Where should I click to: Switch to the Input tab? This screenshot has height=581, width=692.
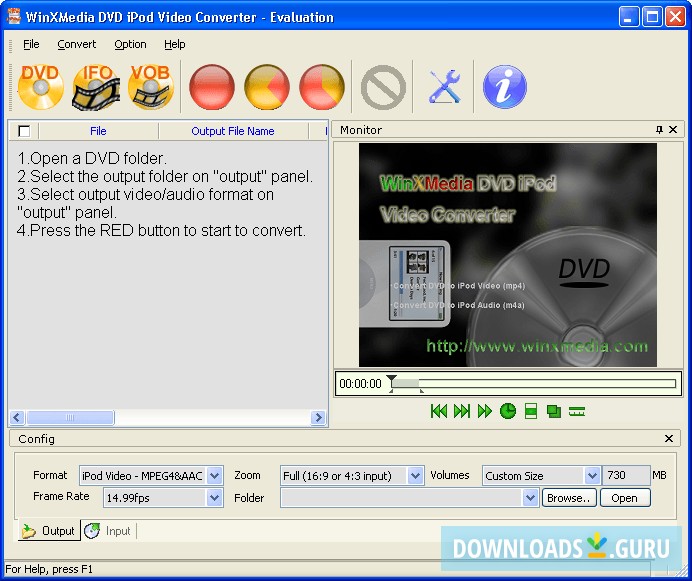(109, 531)
